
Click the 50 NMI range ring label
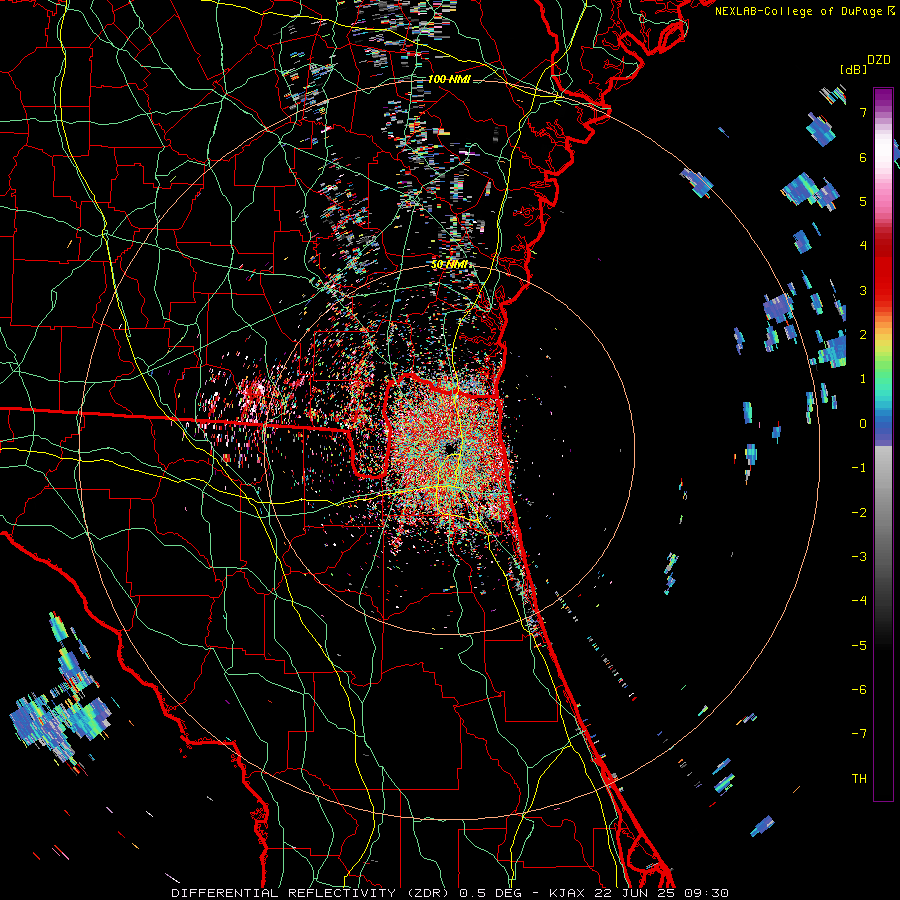449,265
